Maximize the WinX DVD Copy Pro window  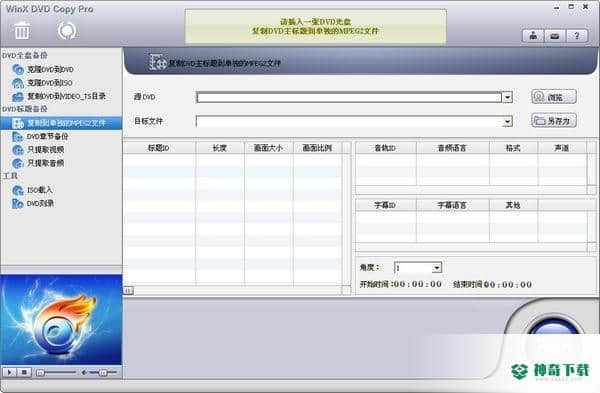[571, 7]
